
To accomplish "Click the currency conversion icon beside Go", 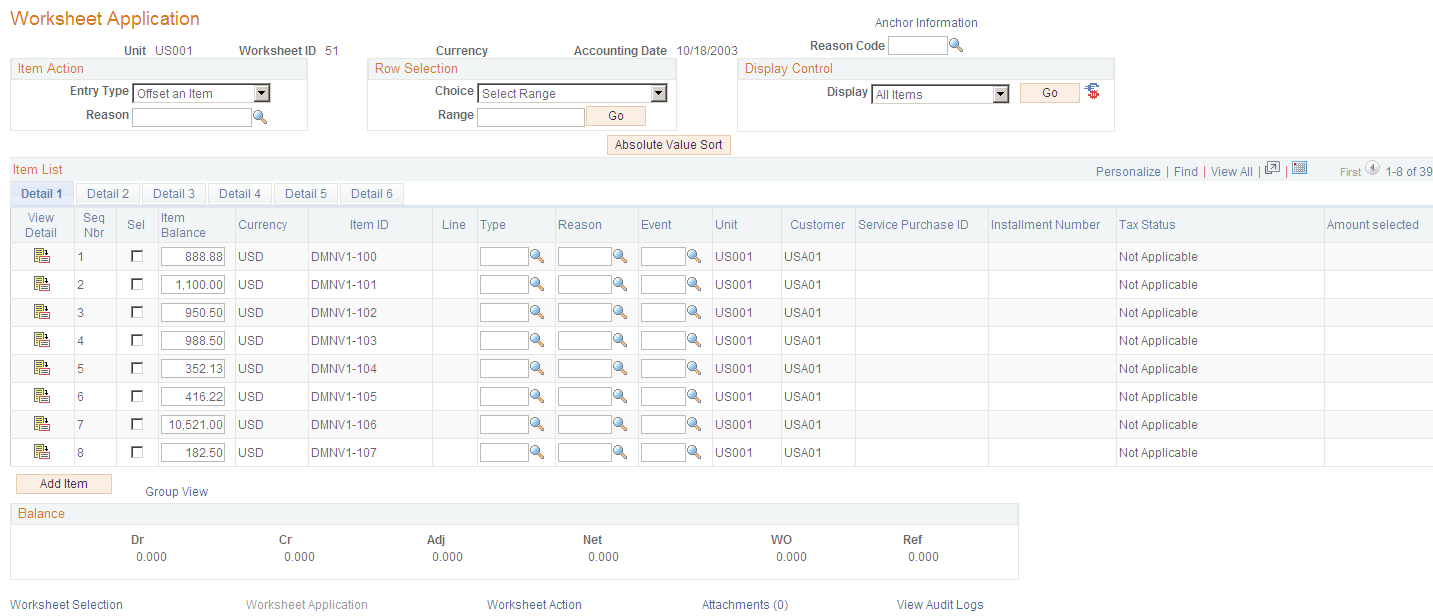I will (x=1090, y=92).
